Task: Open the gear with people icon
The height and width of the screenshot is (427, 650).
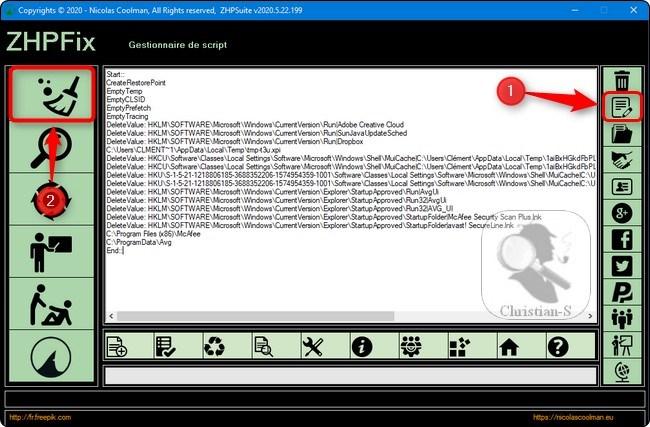Action: pyautogui.click(x=411, y=347)
